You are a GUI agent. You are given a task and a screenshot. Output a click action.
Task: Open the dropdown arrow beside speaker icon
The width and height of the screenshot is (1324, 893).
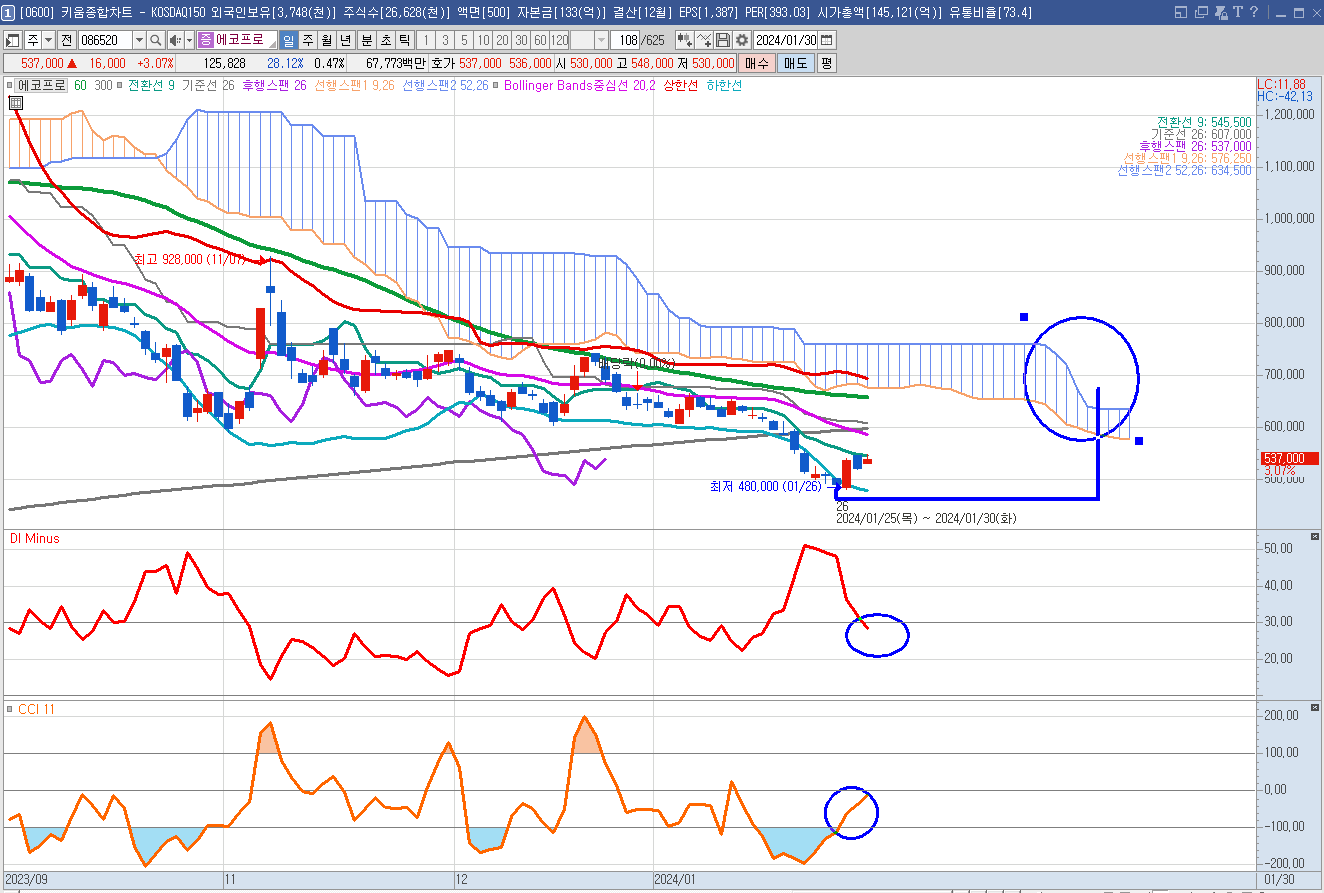point(189,40)
